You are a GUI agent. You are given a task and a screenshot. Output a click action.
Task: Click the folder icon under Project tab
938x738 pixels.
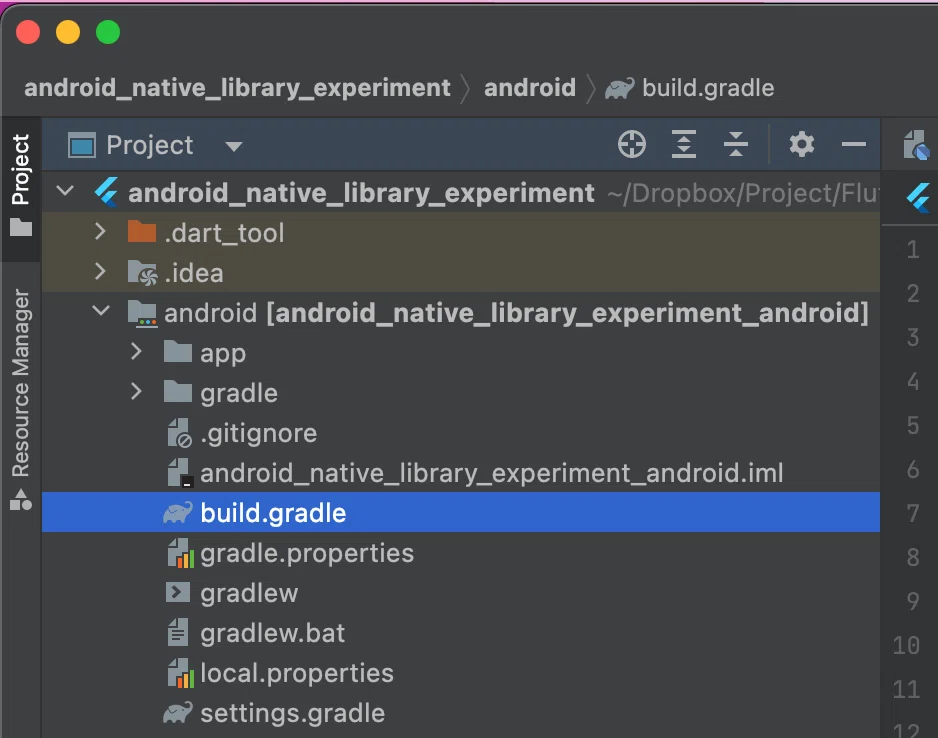point(21,227)
